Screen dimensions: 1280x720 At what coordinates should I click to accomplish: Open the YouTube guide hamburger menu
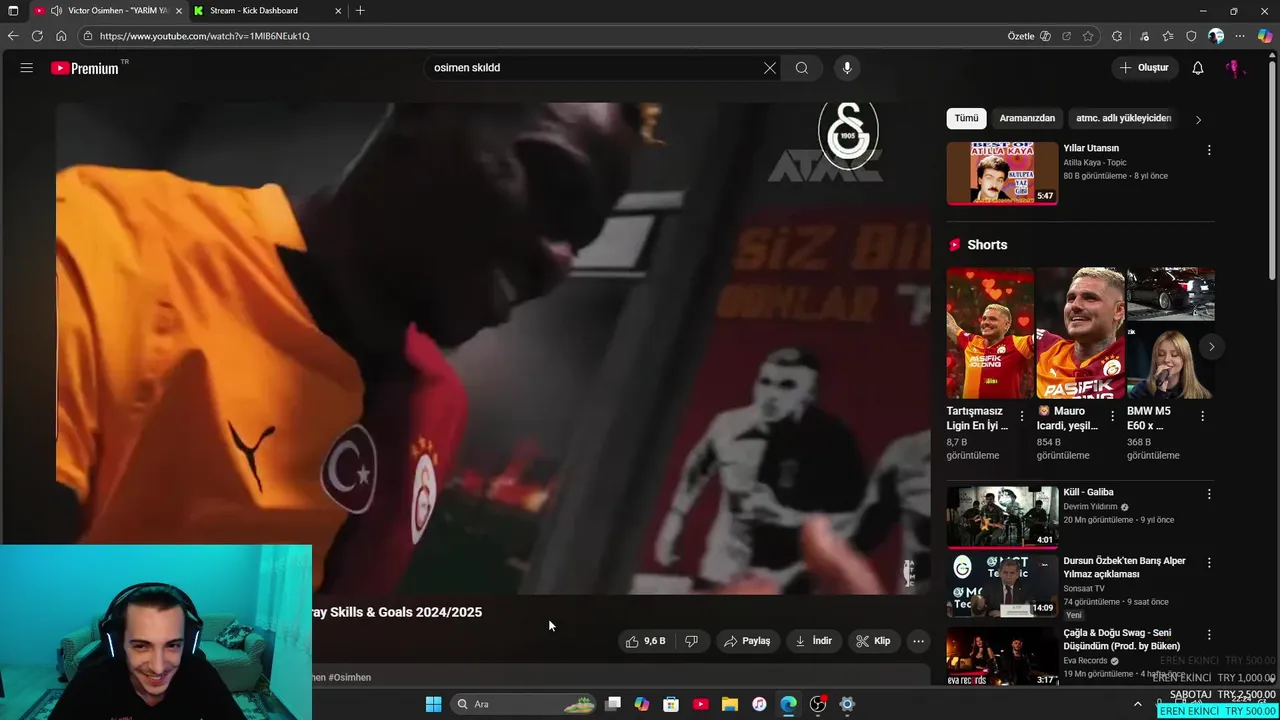[x=26, y=68]
